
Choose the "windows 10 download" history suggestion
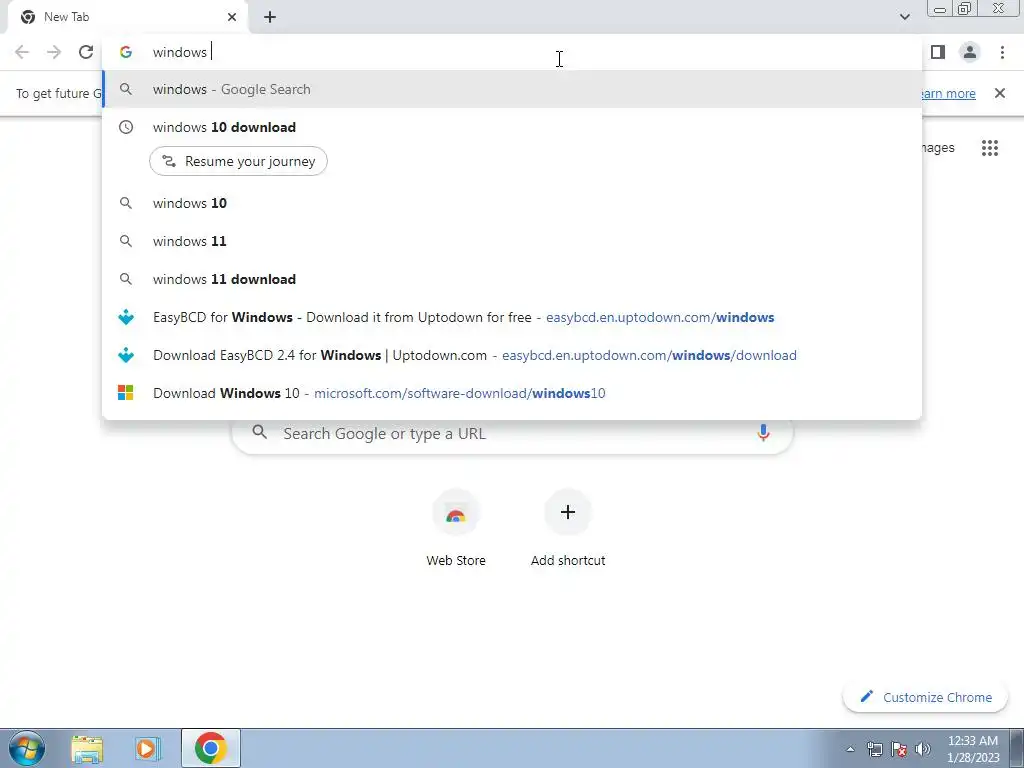point(512,127)
